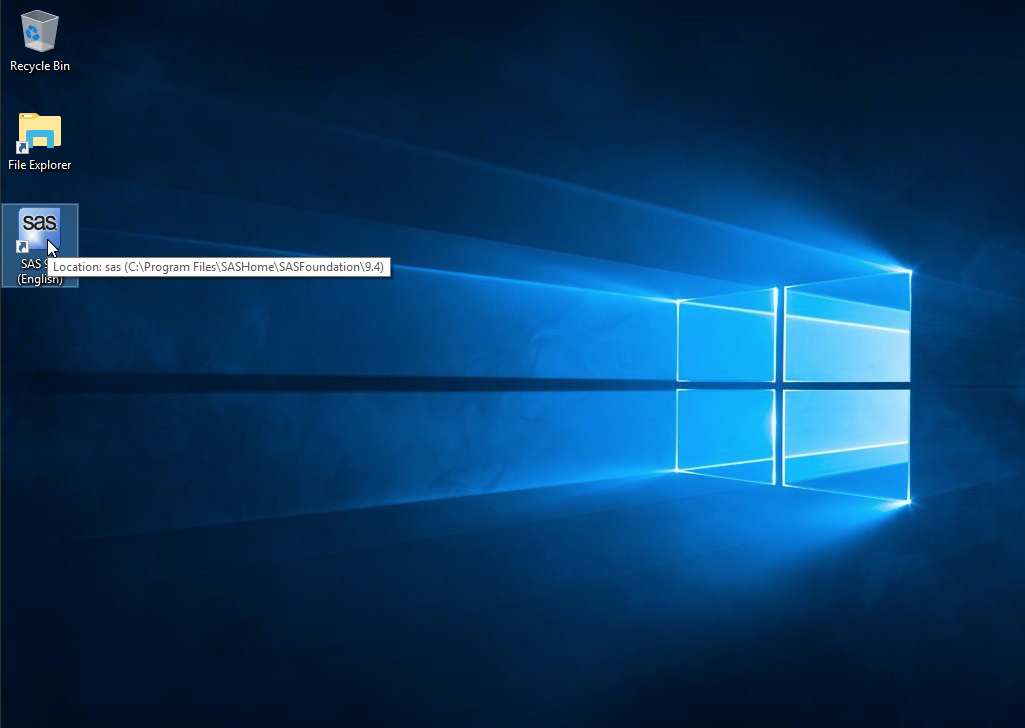Click the lower-left pane of the Windows logo

tap(727, 430)
